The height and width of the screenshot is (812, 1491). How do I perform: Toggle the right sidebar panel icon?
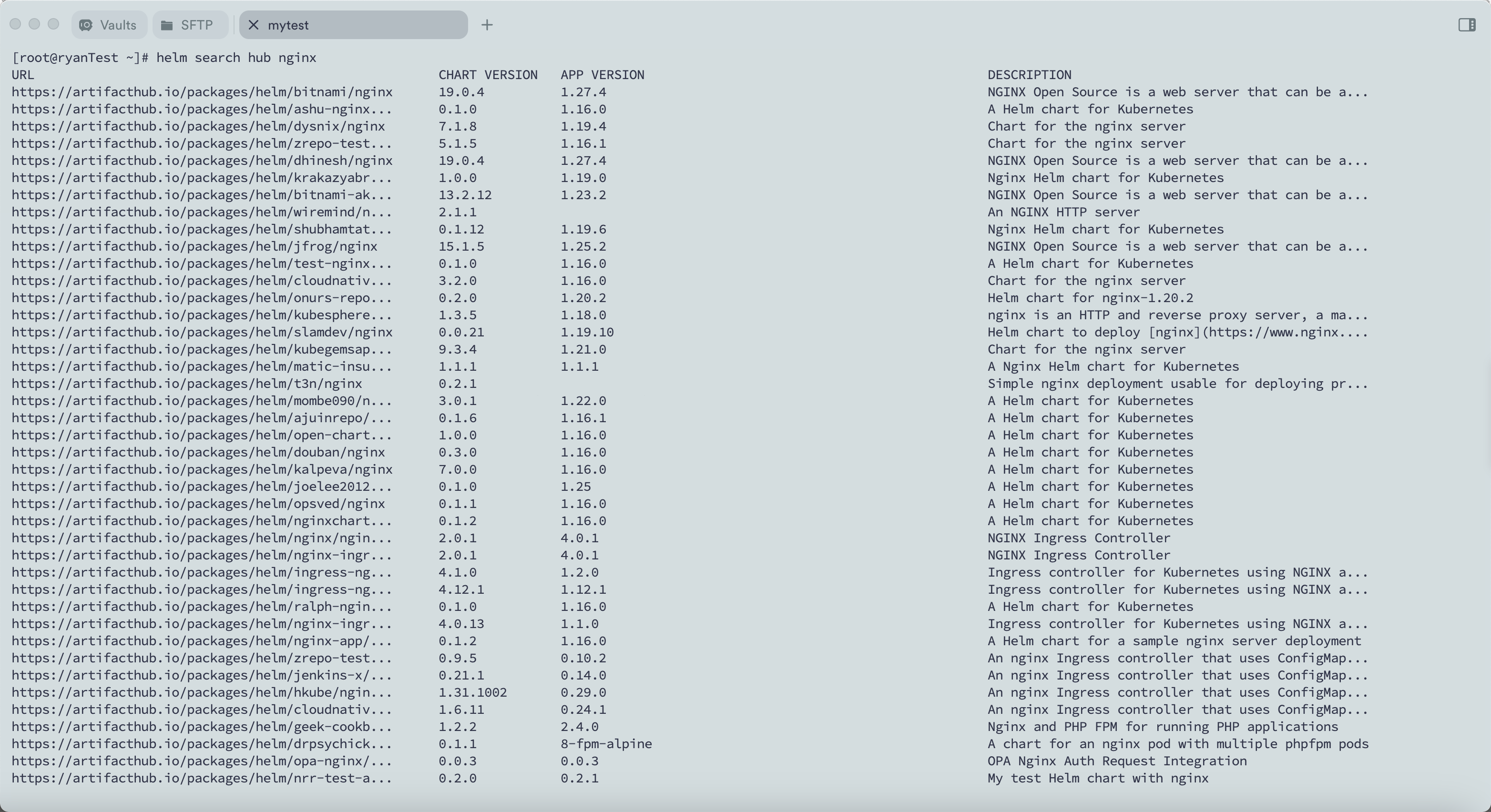(1466, 25)
